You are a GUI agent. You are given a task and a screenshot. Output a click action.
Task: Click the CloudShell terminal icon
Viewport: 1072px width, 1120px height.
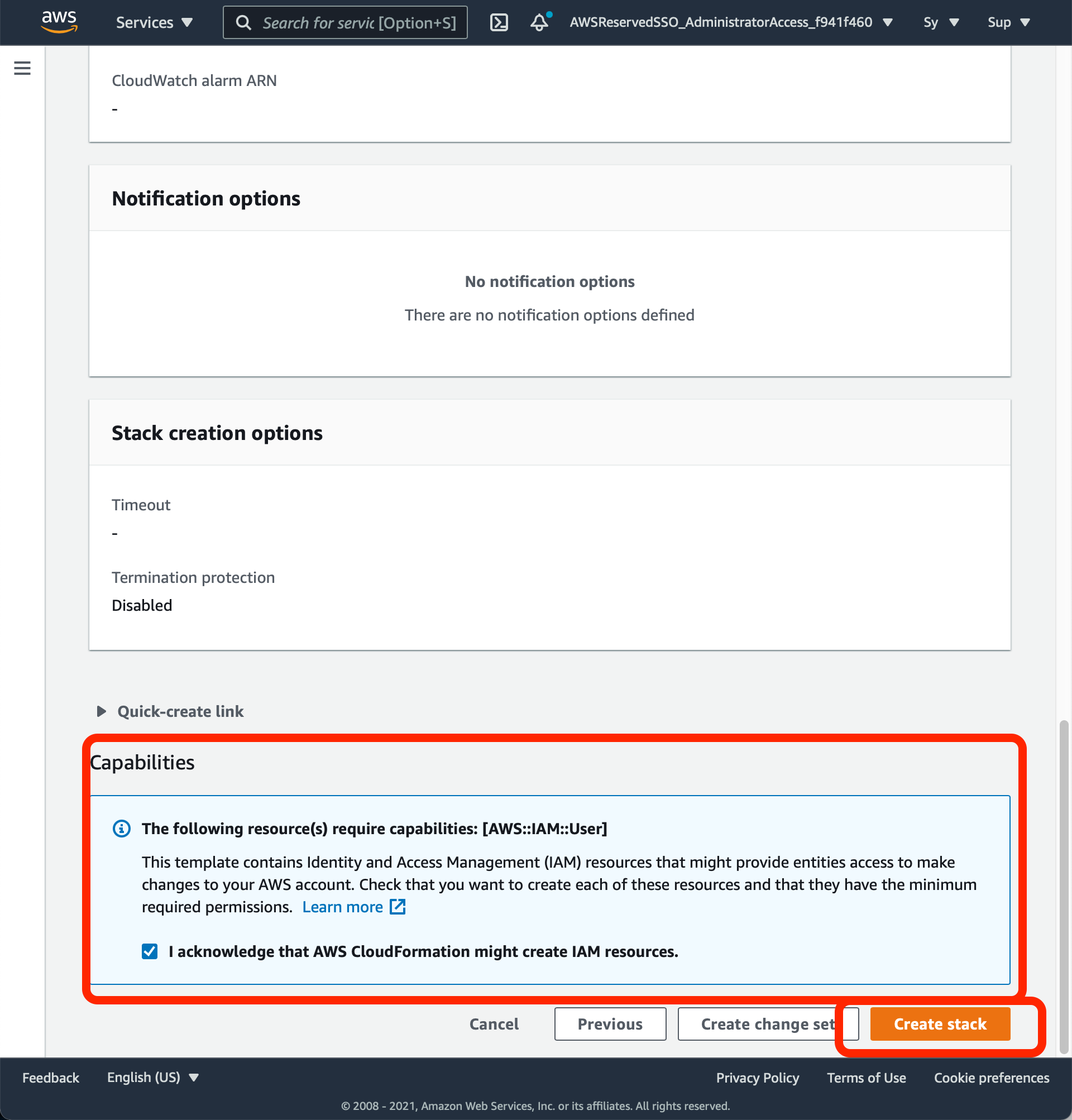pos(500,22)
